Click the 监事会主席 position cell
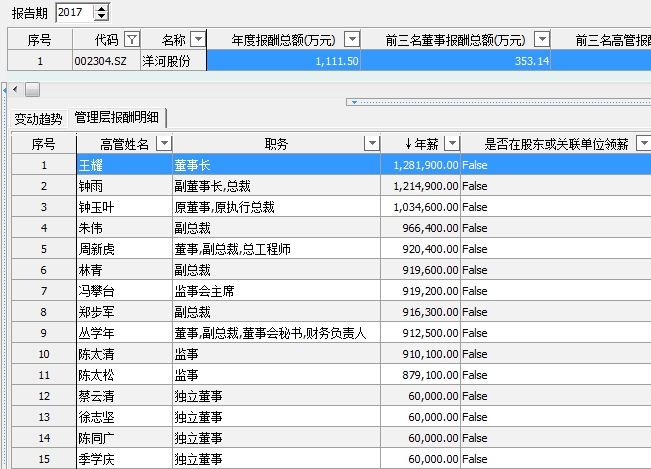 coord(276,291)
